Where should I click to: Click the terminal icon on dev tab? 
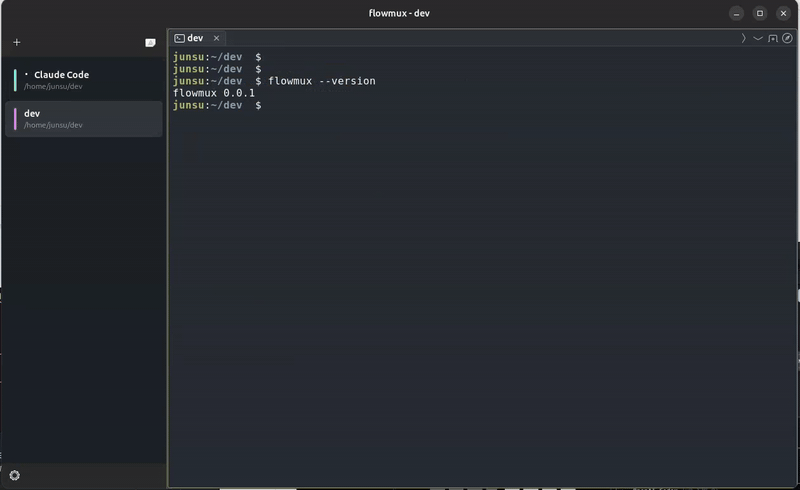180,38
